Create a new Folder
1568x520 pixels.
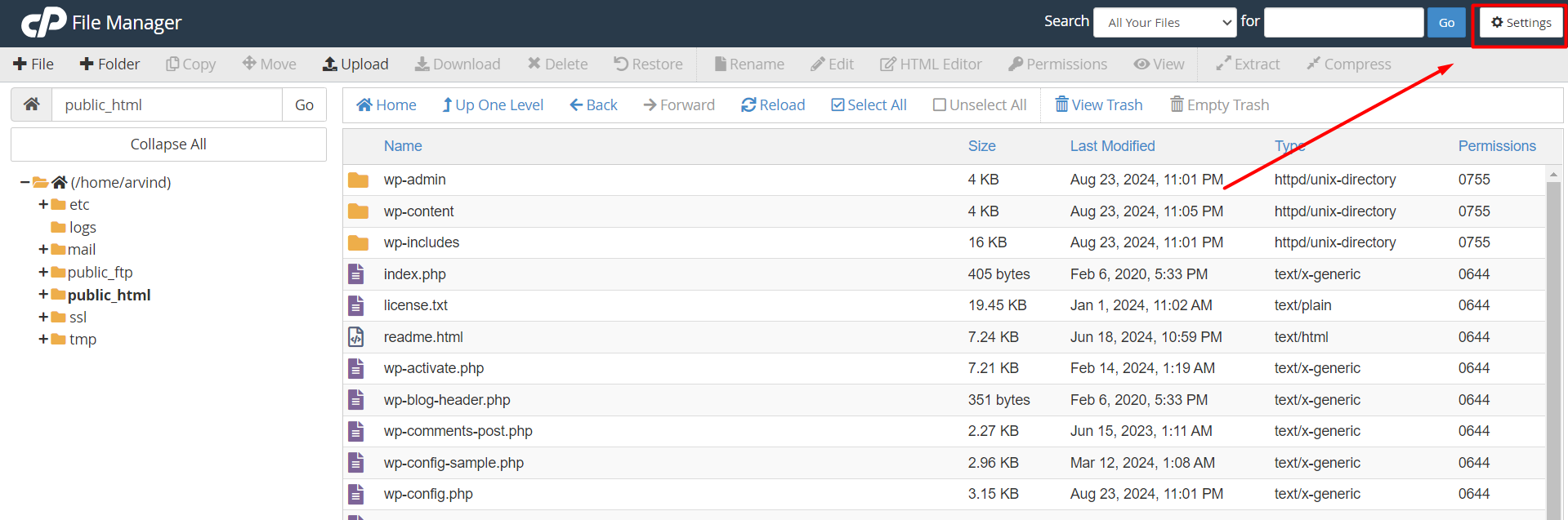tap(109, 64)
